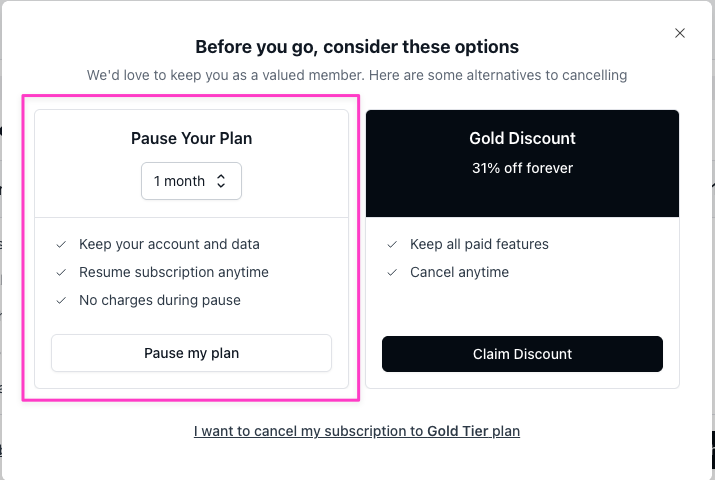715x480 pixels.
Task: Click checkmark beside No charges during pause
Action: (61, 300)
